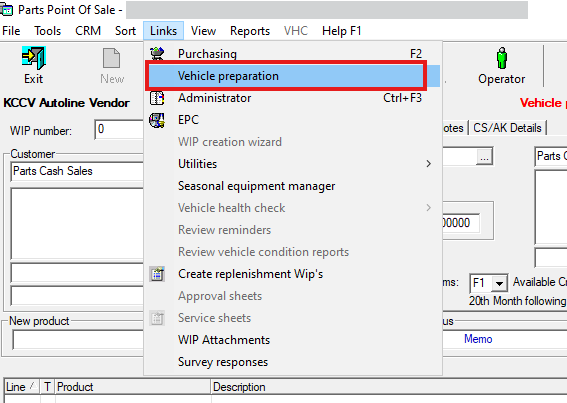Click the green Operator figure icon
The height and width of the screenshot is (403, 567).
click(x=502, y=58)
